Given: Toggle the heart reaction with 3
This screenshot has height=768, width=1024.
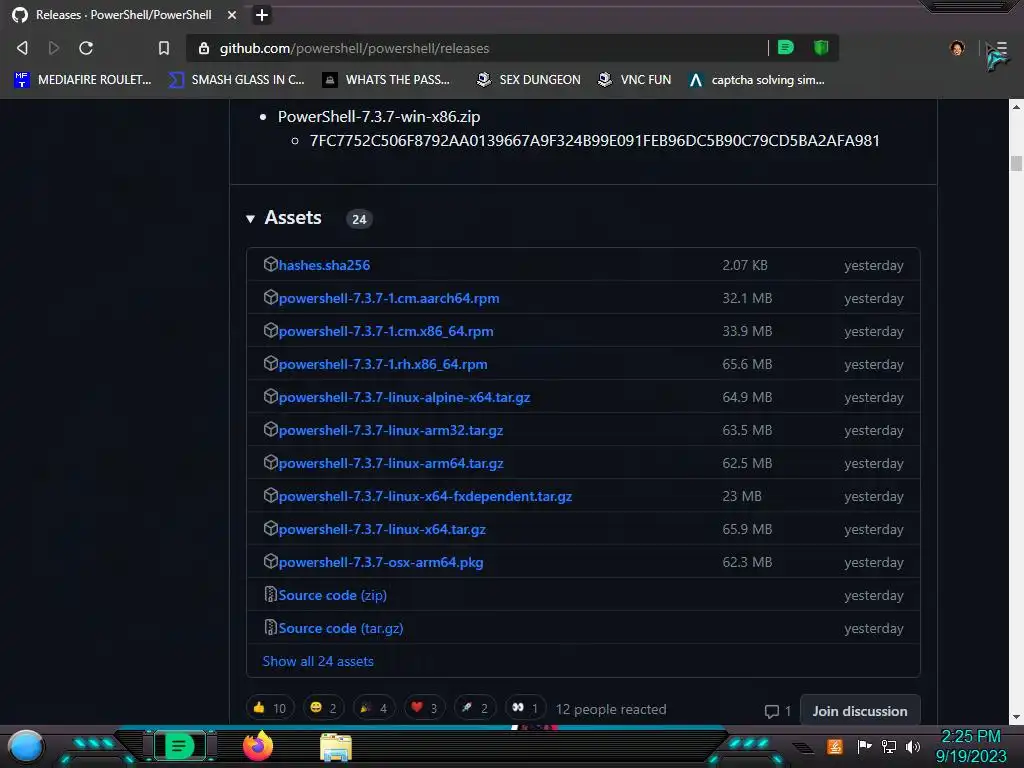Looking at the screenshot, I should [424, 708].
